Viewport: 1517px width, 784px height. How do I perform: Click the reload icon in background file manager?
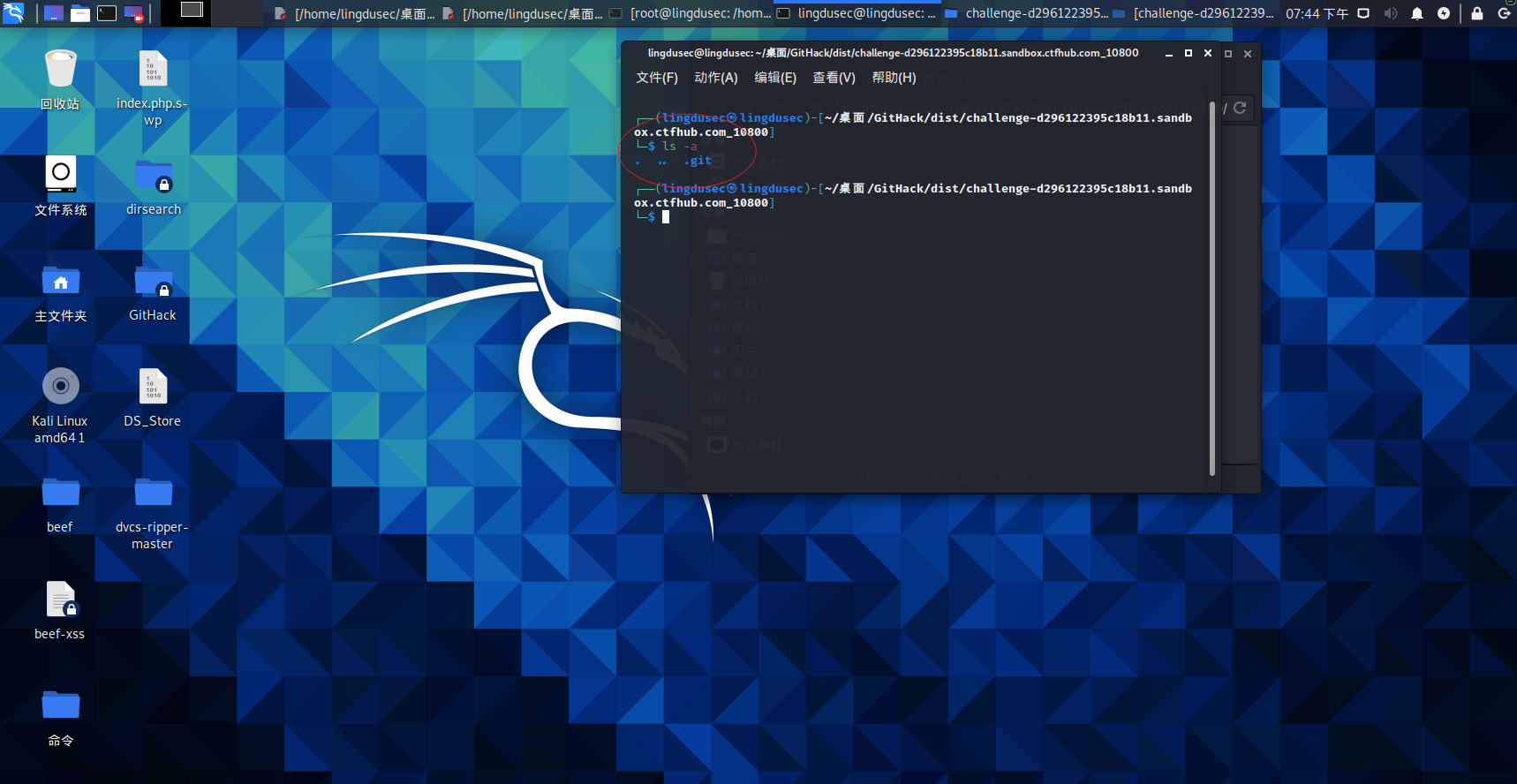1240,108
